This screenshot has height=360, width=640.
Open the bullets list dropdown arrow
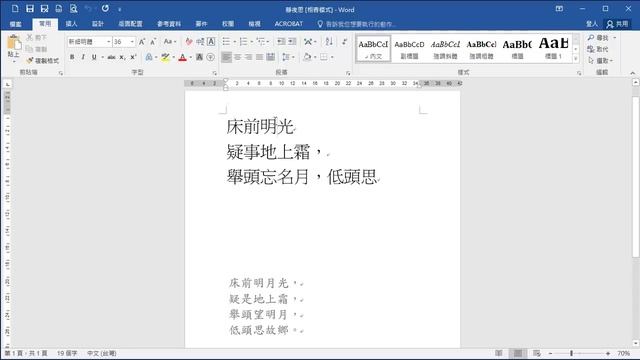235,42
